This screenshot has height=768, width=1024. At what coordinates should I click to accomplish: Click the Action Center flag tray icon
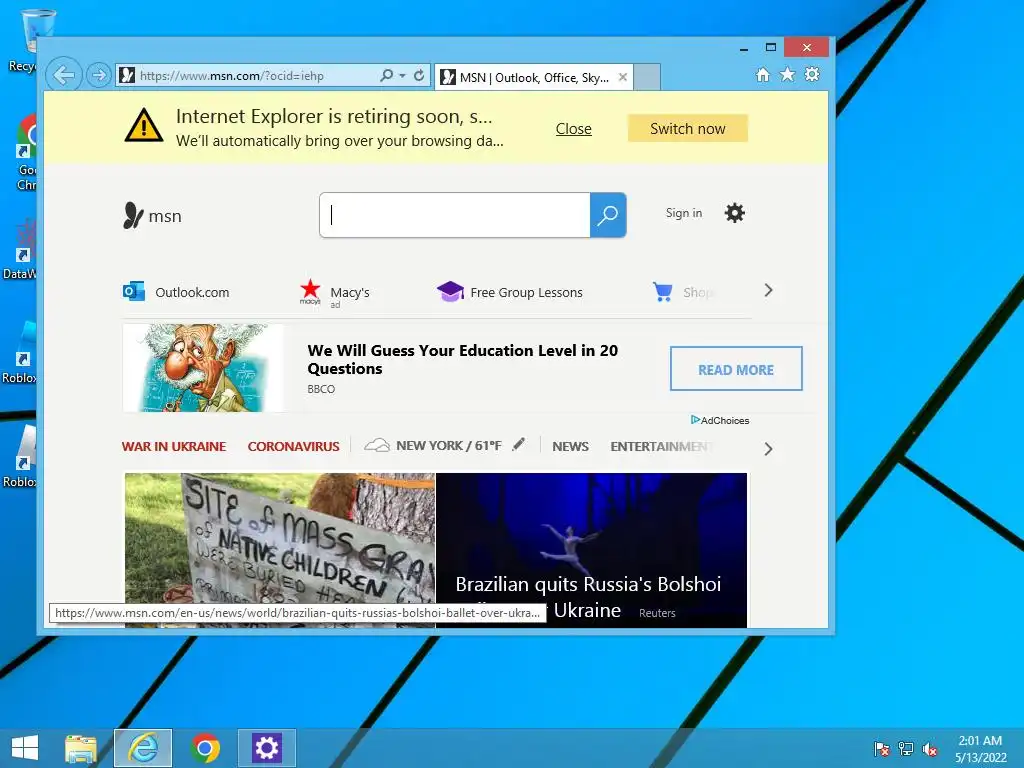[x=881, y=749]
